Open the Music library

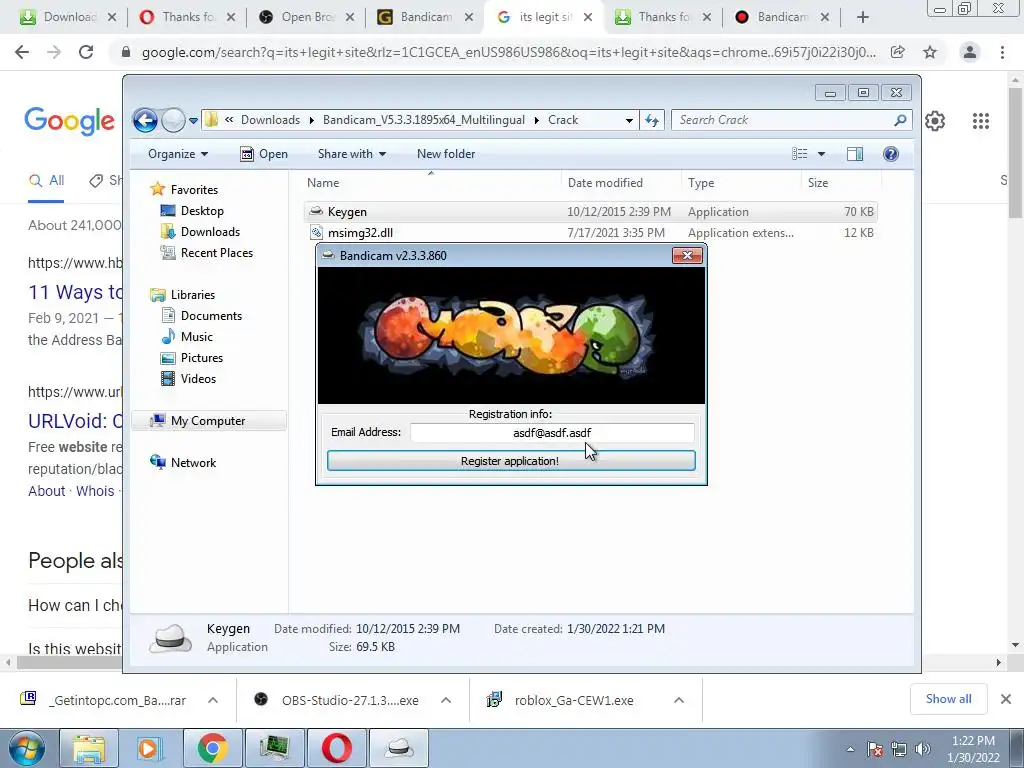coord(197,336)
